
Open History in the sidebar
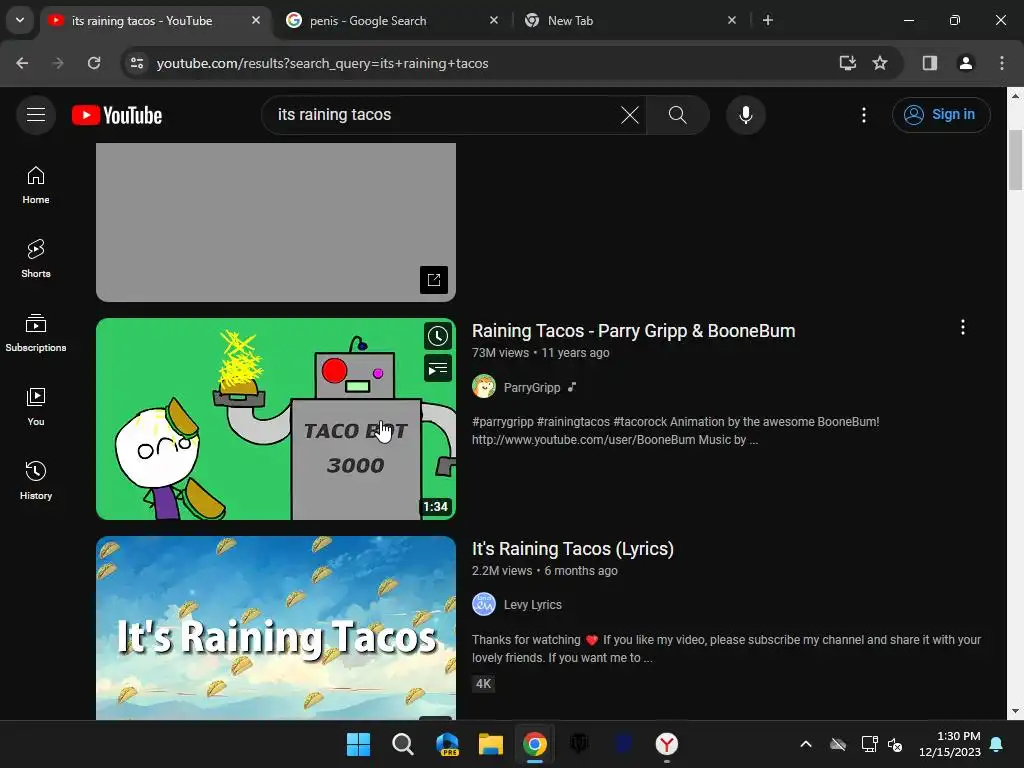[x=36, y=481]
